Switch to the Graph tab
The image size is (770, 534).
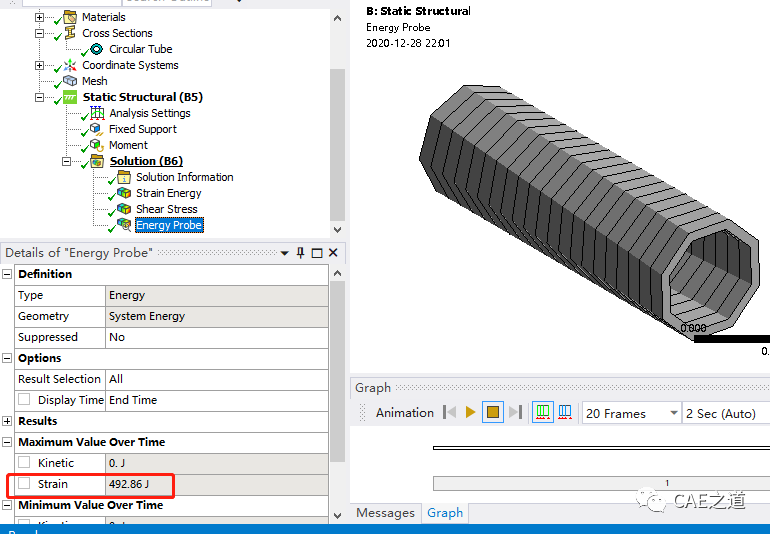(x=445, y=513)
